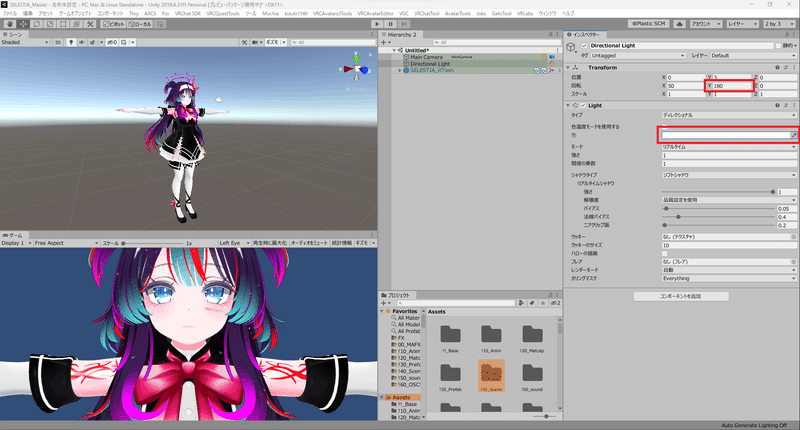Toggle Stats in Game view
Image resolution: width=800 pixels, height=430 pixels.
pyautogui.click(x=341, y=243)
